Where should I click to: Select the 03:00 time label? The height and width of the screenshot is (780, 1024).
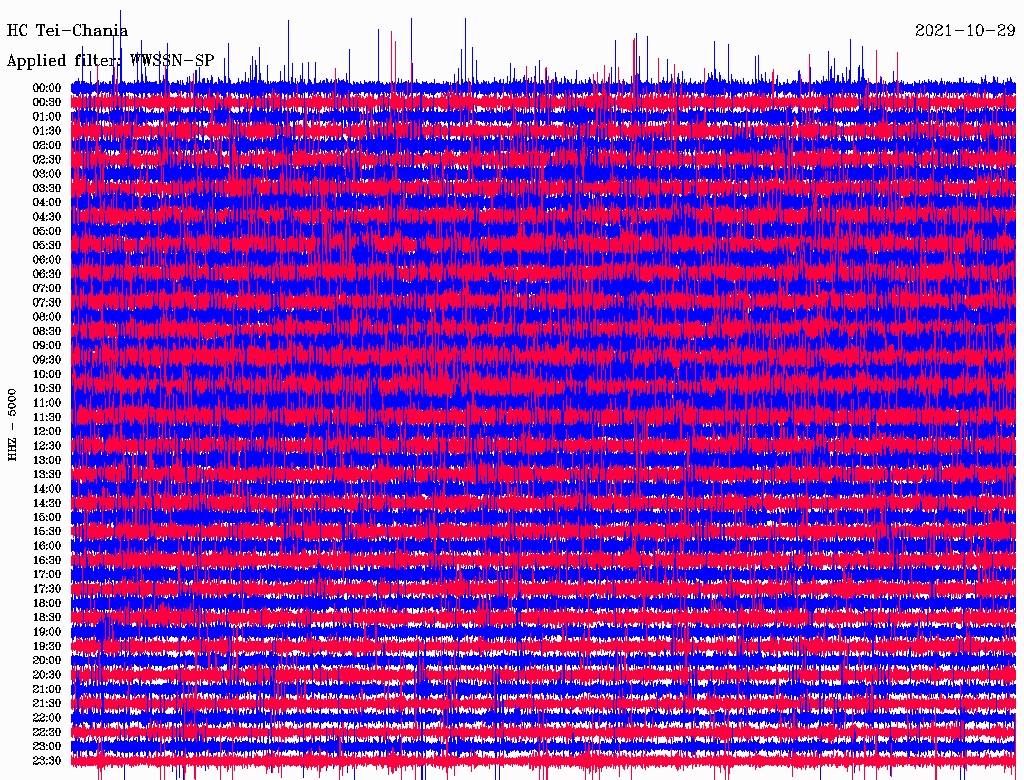47,174
